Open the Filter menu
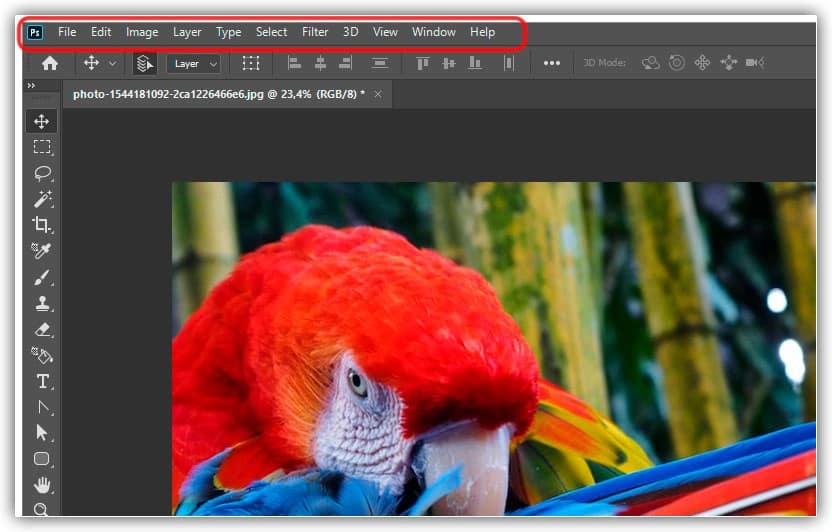The width and height of the screenshot is (832, 532). [315, 32]
